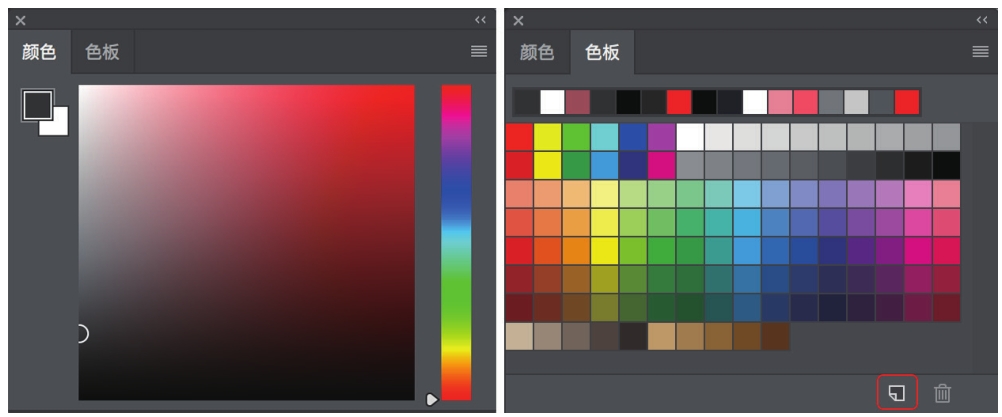The width and height of the screenshot is (1002, 417).
Task: Open the Color panel hamburger menu
Action: (x=479, y=52)
